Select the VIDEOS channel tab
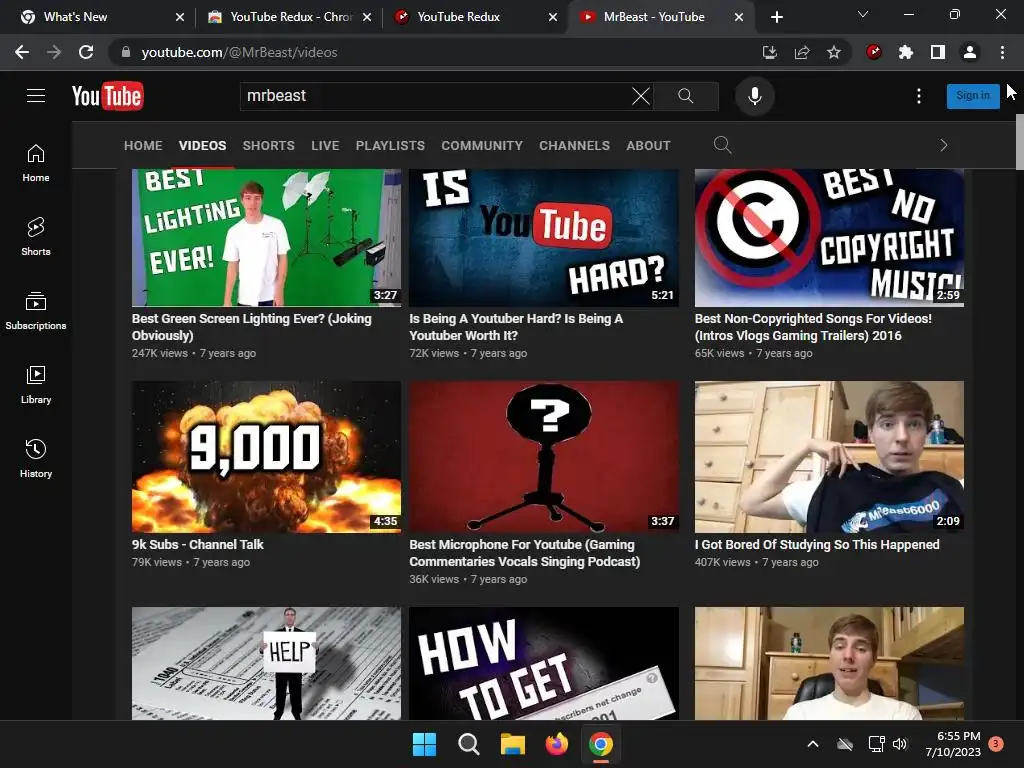This screenshot has height=768, width=1024. pos(202,146)
